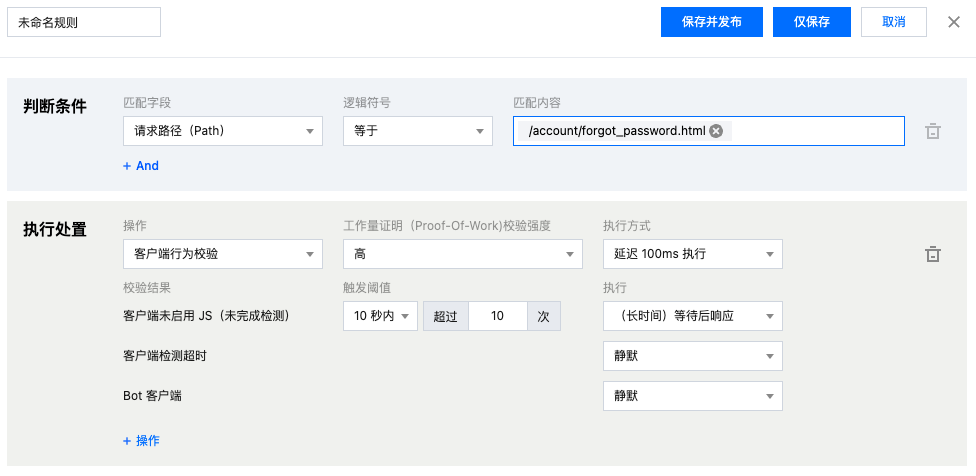Screen dimensions: 976x476
Task: Open the (长时间) 等待后响应 dropdown
Action: [x=692, y=316]
